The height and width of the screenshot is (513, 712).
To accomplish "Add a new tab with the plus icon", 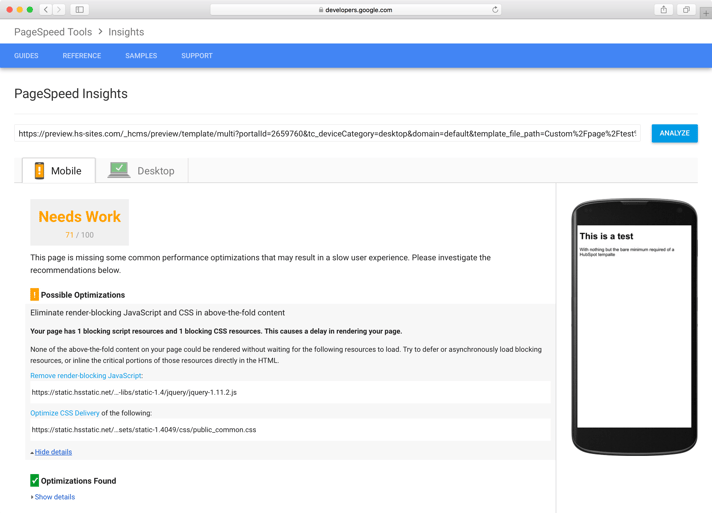I will pos(706,13).
